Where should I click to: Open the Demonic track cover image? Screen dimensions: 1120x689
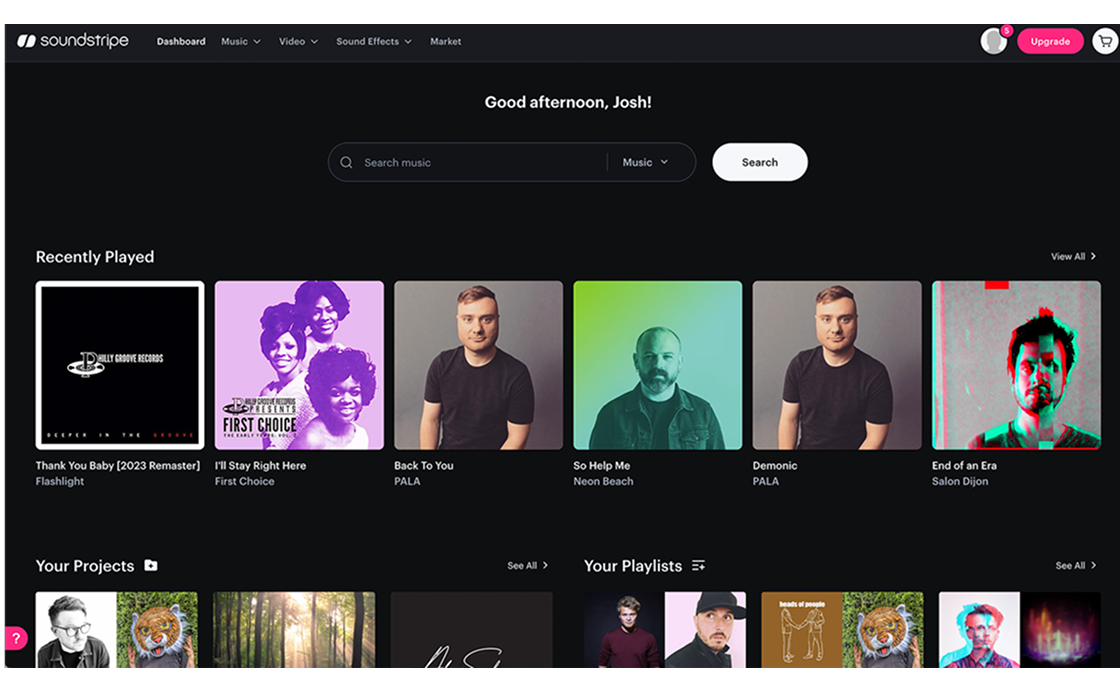(837, 365)
